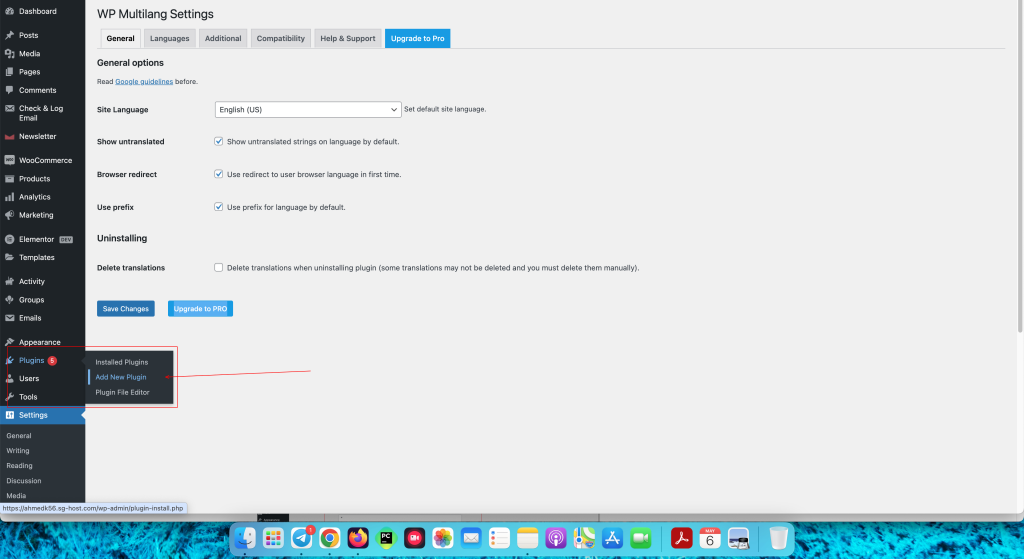The height and width of the screenshot is (559, 1024).
Task: Launch Google Chrome from the dock
Action: [x=330, y=538]
